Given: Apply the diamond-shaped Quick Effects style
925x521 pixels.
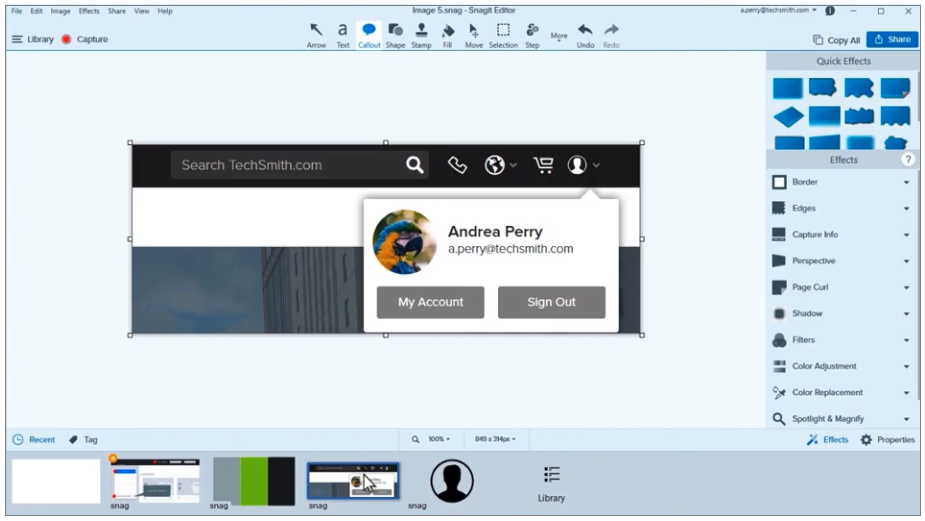Looking at the screenshot, I should [788, 117].
